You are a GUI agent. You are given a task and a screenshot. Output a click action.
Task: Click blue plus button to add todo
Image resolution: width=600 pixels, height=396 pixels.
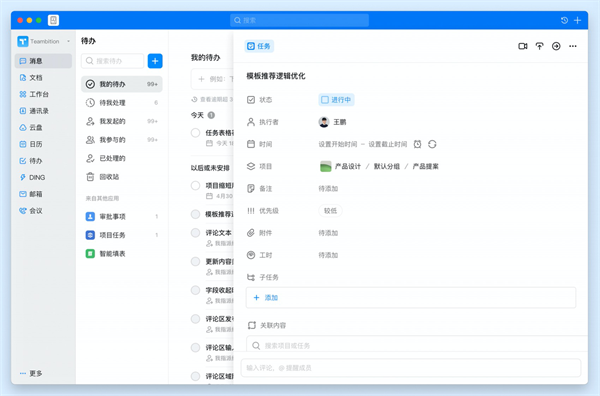click(155, 61)
